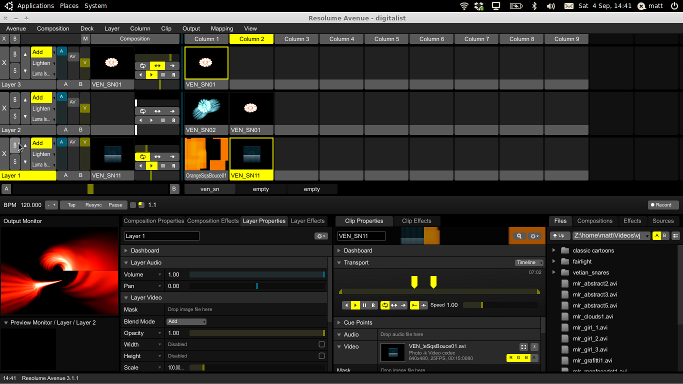The width and height of the screenshot is (683, 384).
Task: Open the Timeline dropdown in Transport
Action: click(x=528, y=263)
